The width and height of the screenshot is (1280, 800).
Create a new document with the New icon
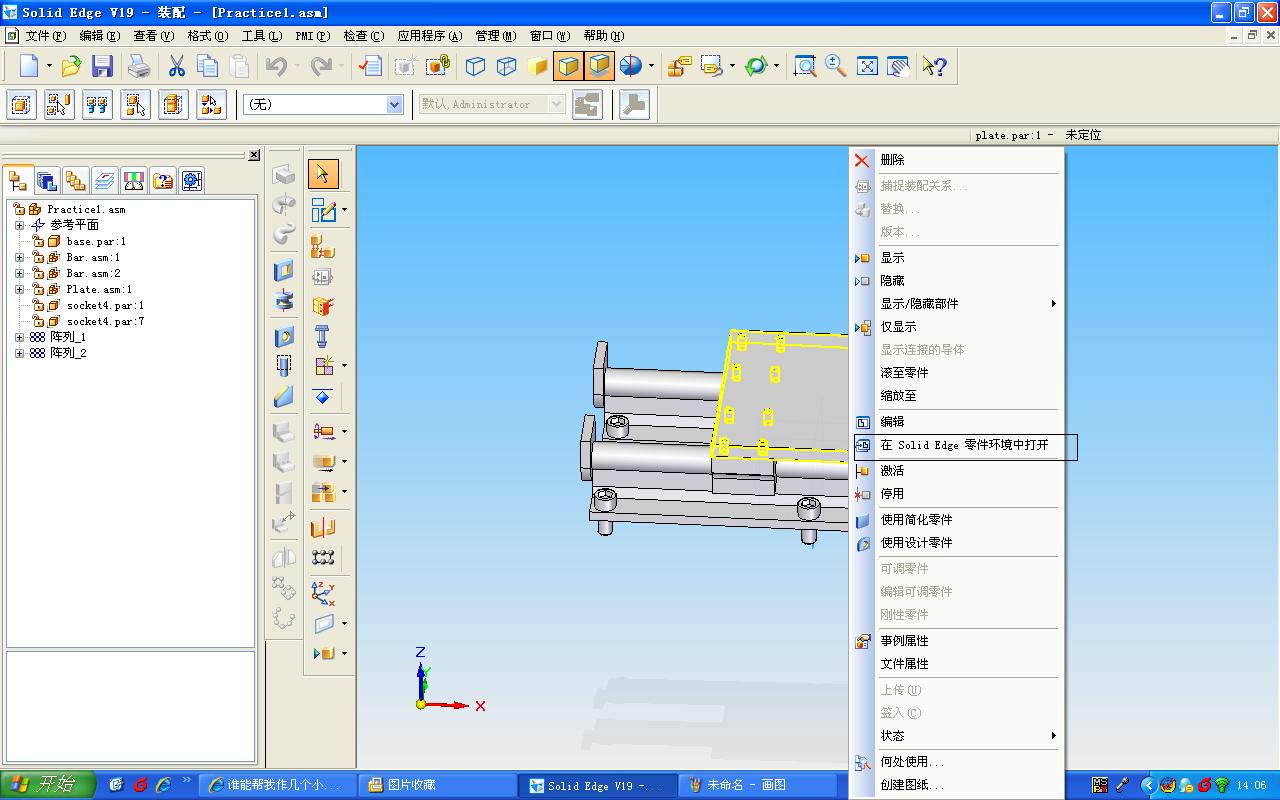30,66
